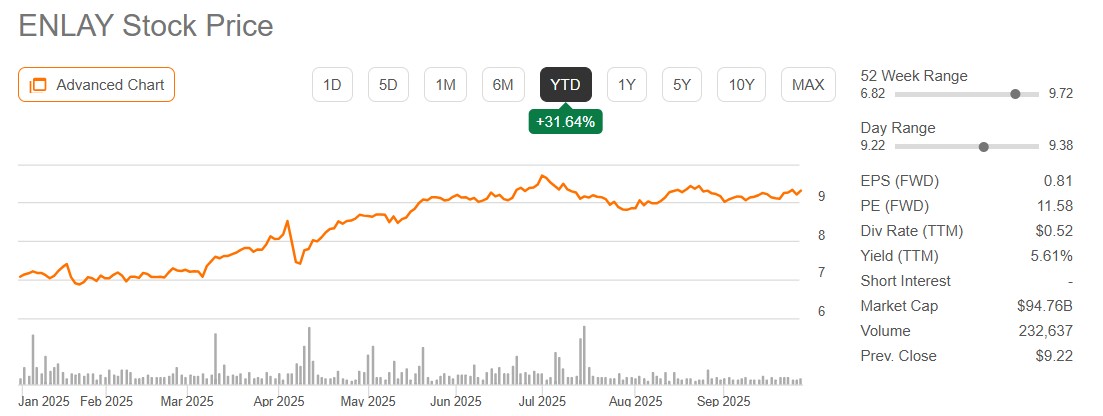The height and width of the screenshot is (416, 1103).
Task: Switch chart to 1Y range
Action: pyautogui.click(x=627, y=85)
